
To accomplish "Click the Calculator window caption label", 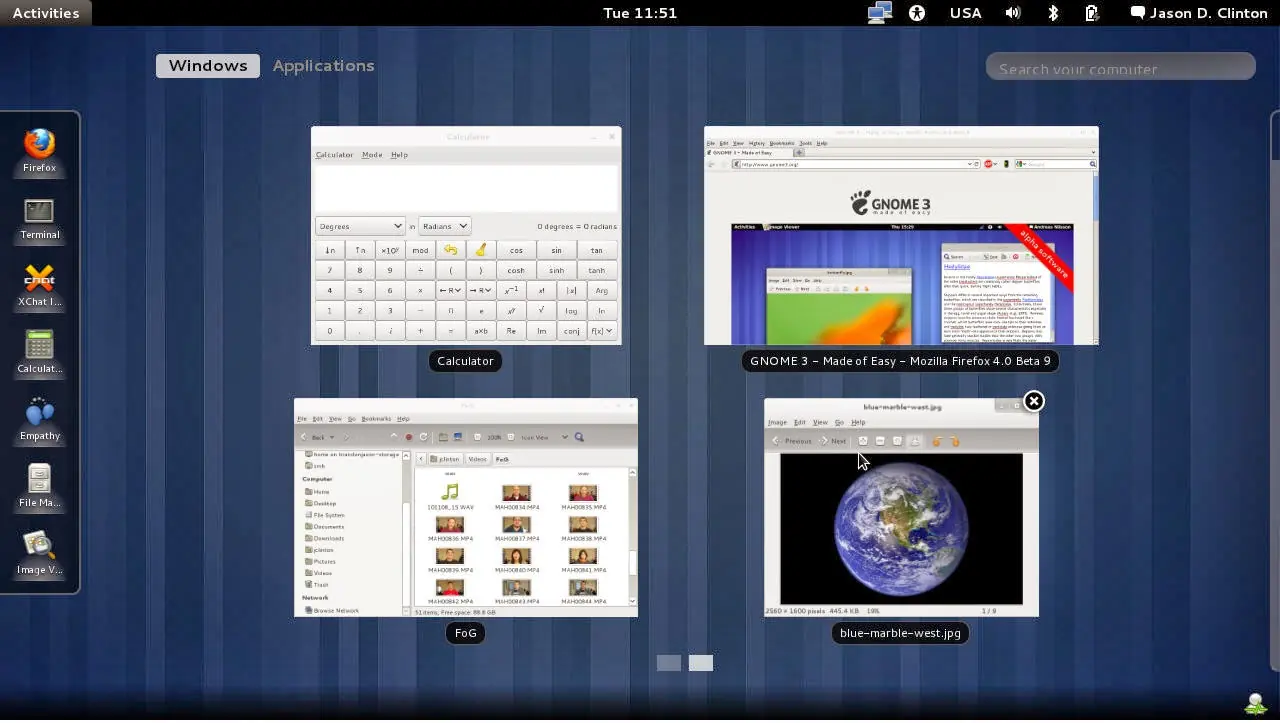I will [465, 361].
